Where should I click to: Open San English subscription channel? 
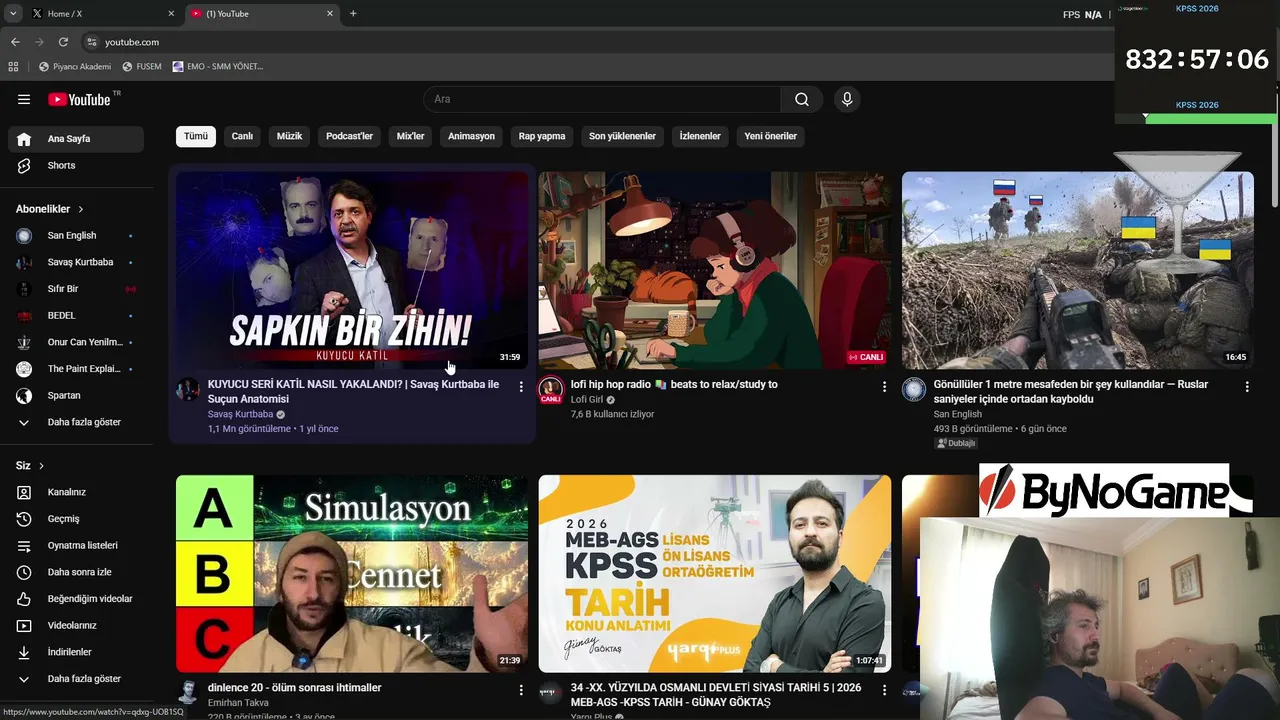(x=76, y=236)
